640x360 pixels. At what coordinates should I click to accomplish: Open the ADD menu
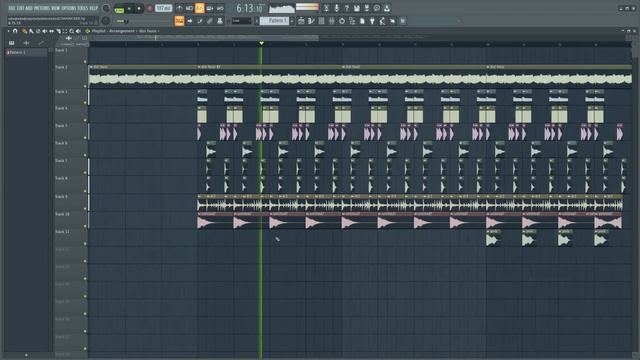tap(29, 8)
